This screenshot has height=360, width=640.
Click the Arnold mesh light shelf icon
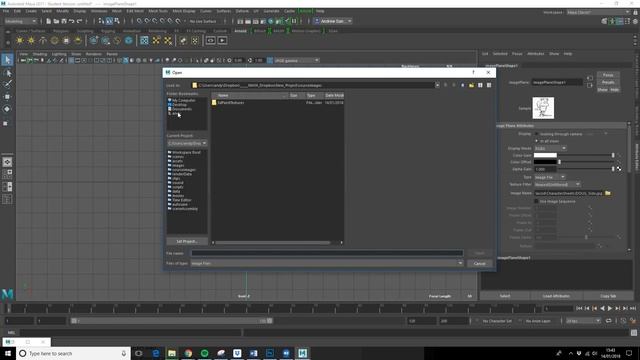click(66, 40)
